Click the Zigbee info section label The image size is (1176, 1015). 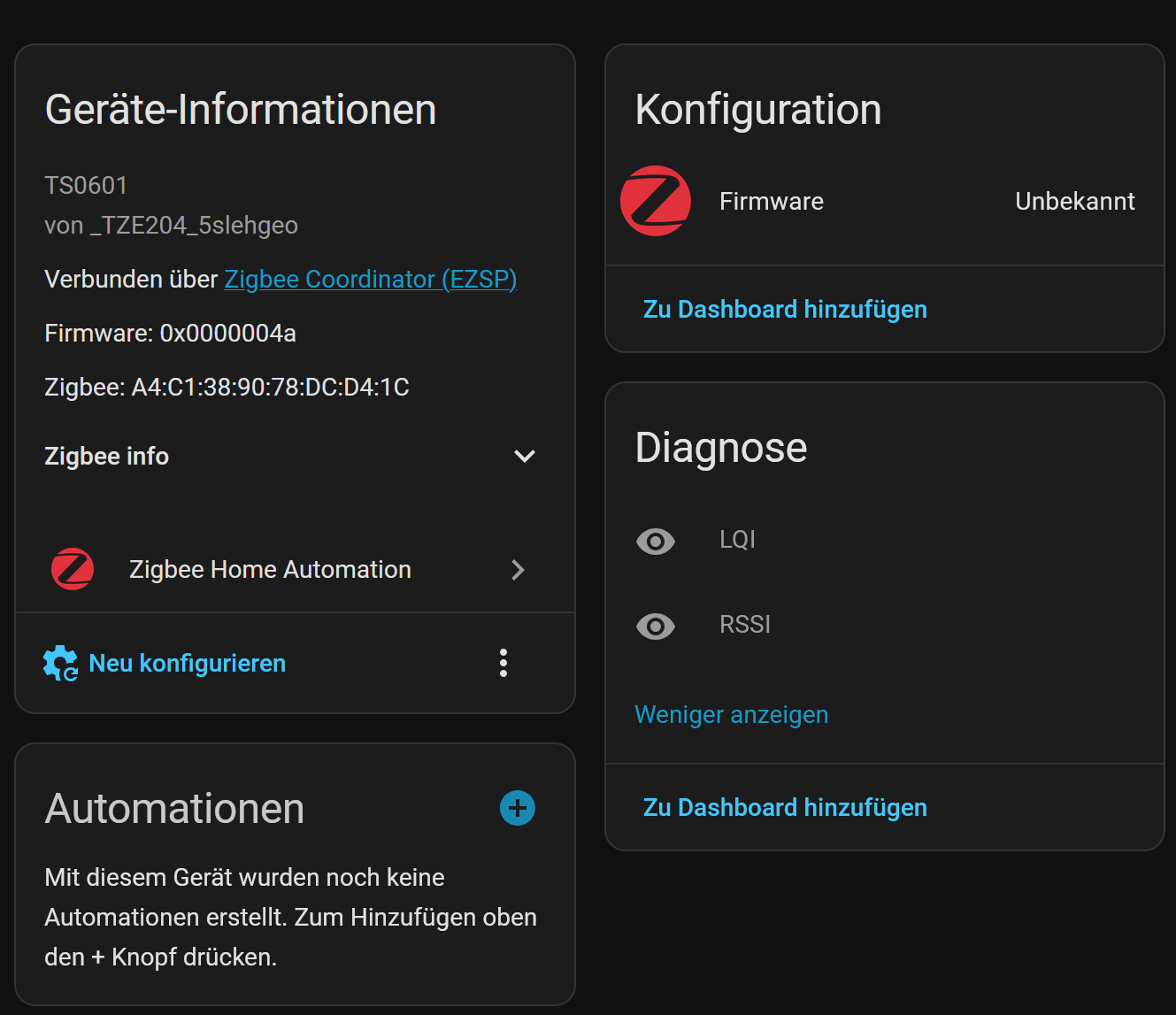click(x=107, y=457)
